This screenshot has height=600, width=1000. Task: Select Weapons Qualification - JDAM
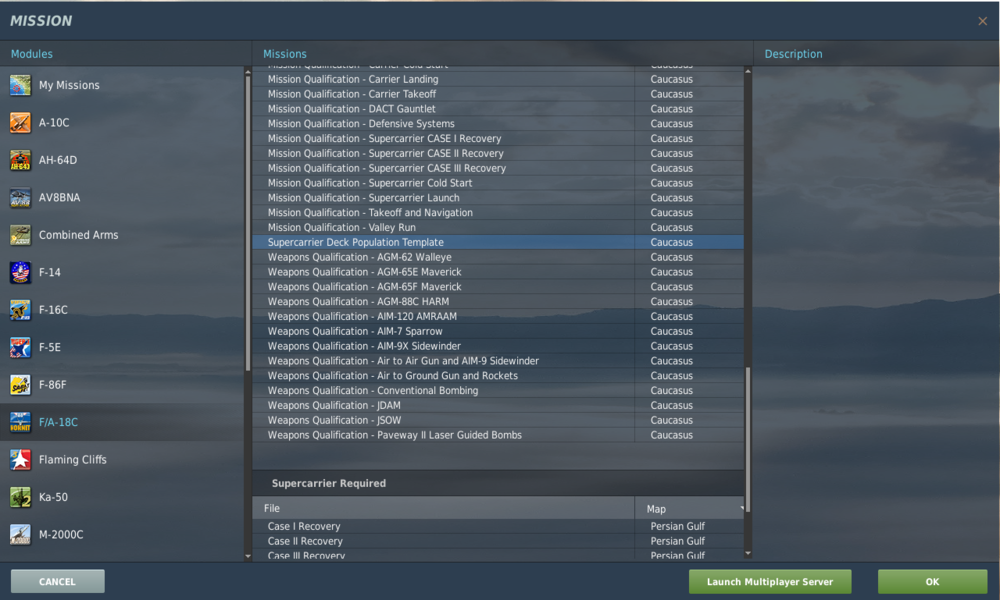(x=497, y=406)
